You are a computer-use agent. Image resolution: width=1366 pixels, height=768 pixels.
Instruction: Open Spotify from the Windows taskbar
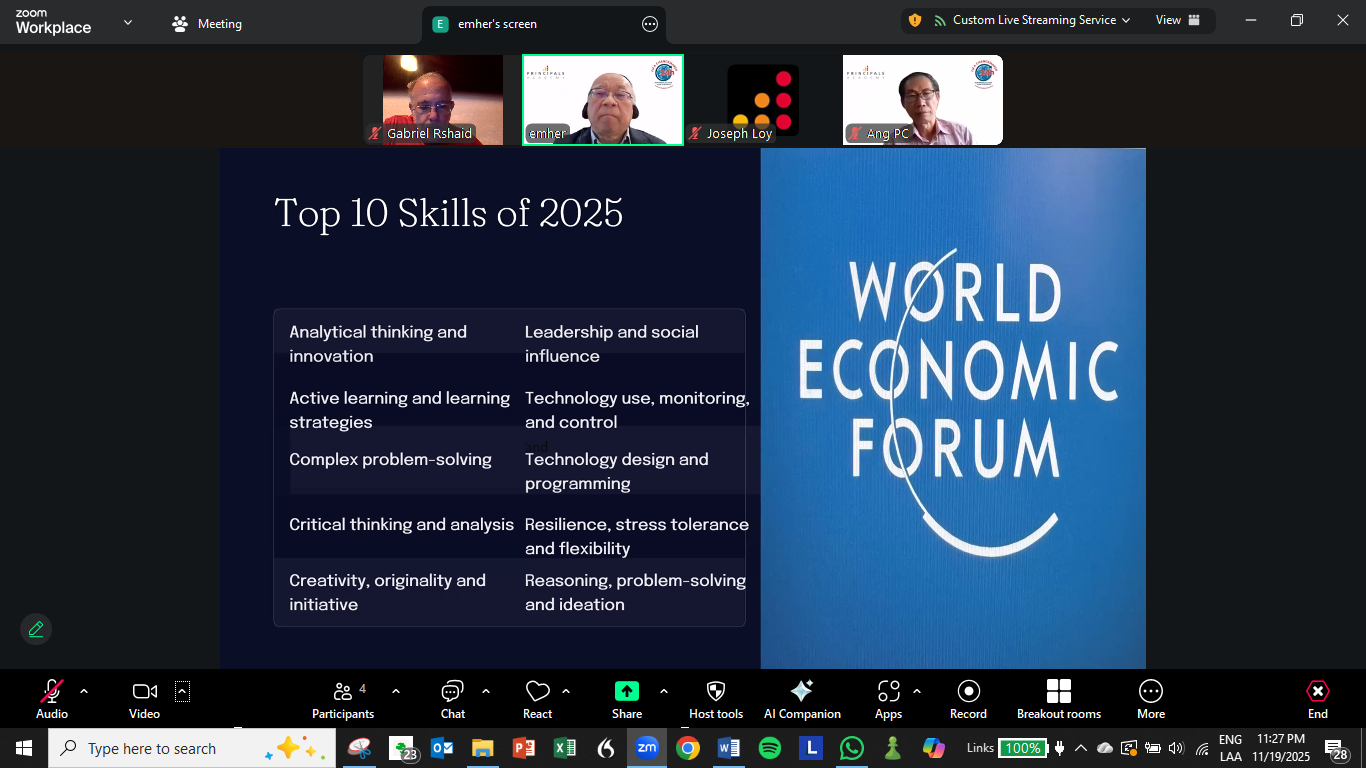(x=769, y=748)
